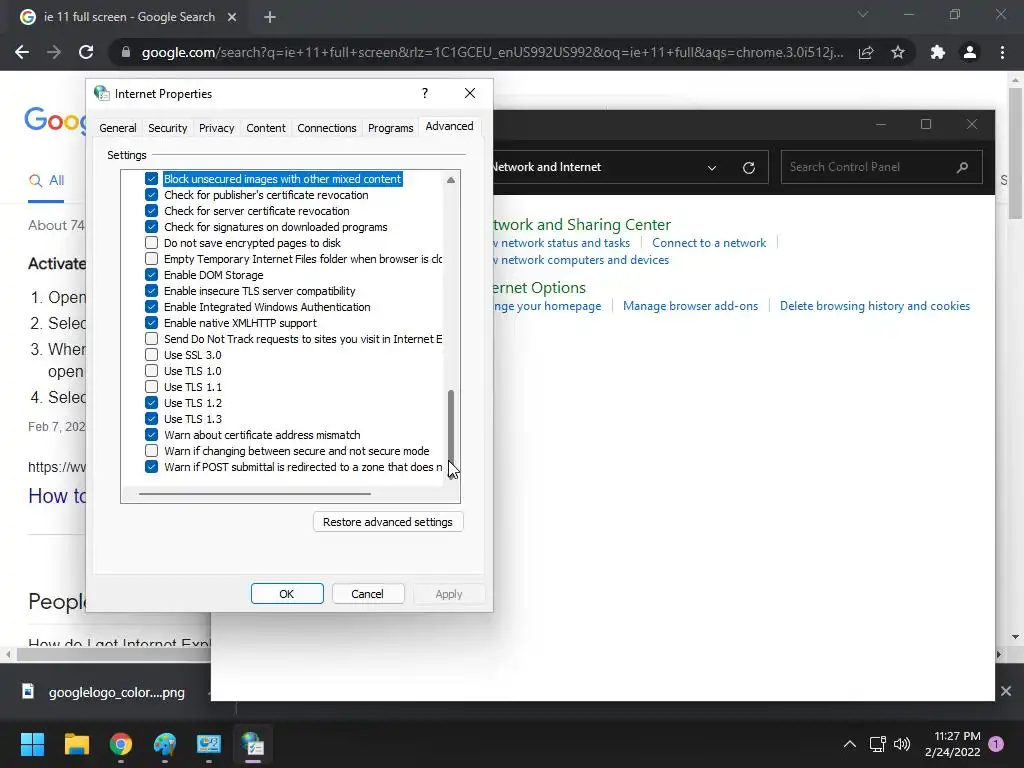Screen dimensions: 1024x768
Task: Enable Send Do Not Track requests
Action: coord(152,339)
